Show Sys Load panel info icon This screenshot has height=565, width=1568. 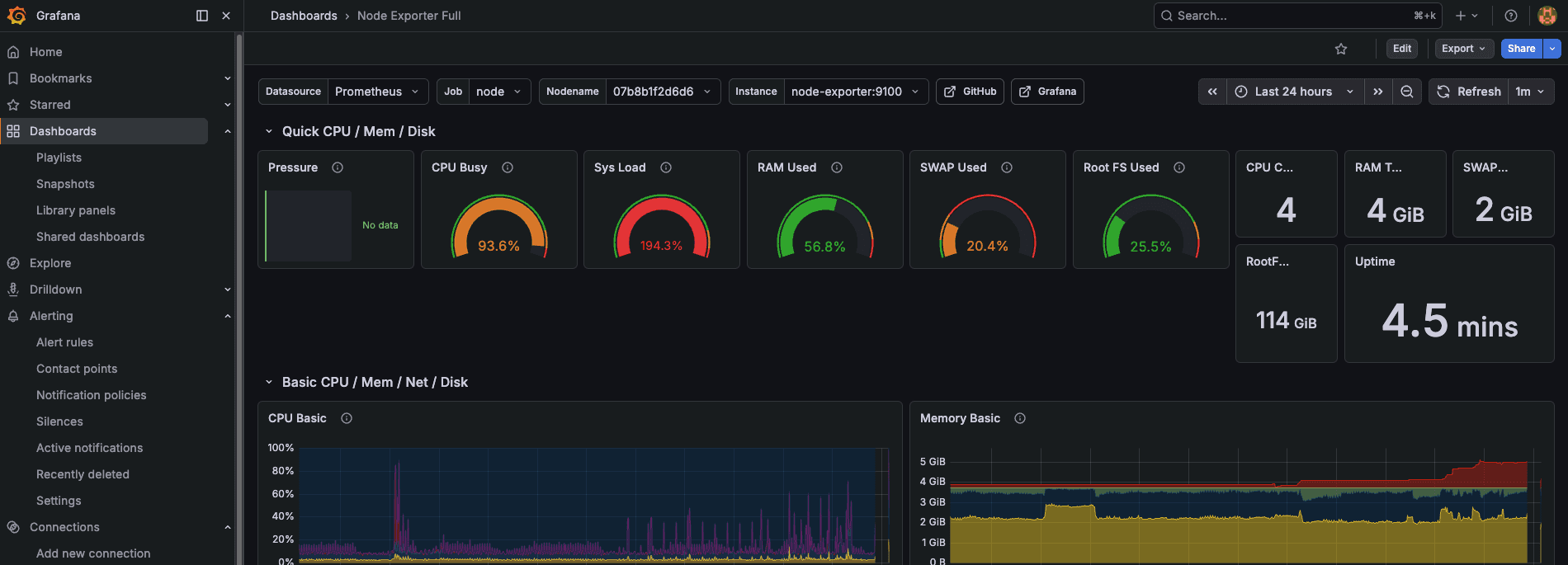tap(666, 167)
